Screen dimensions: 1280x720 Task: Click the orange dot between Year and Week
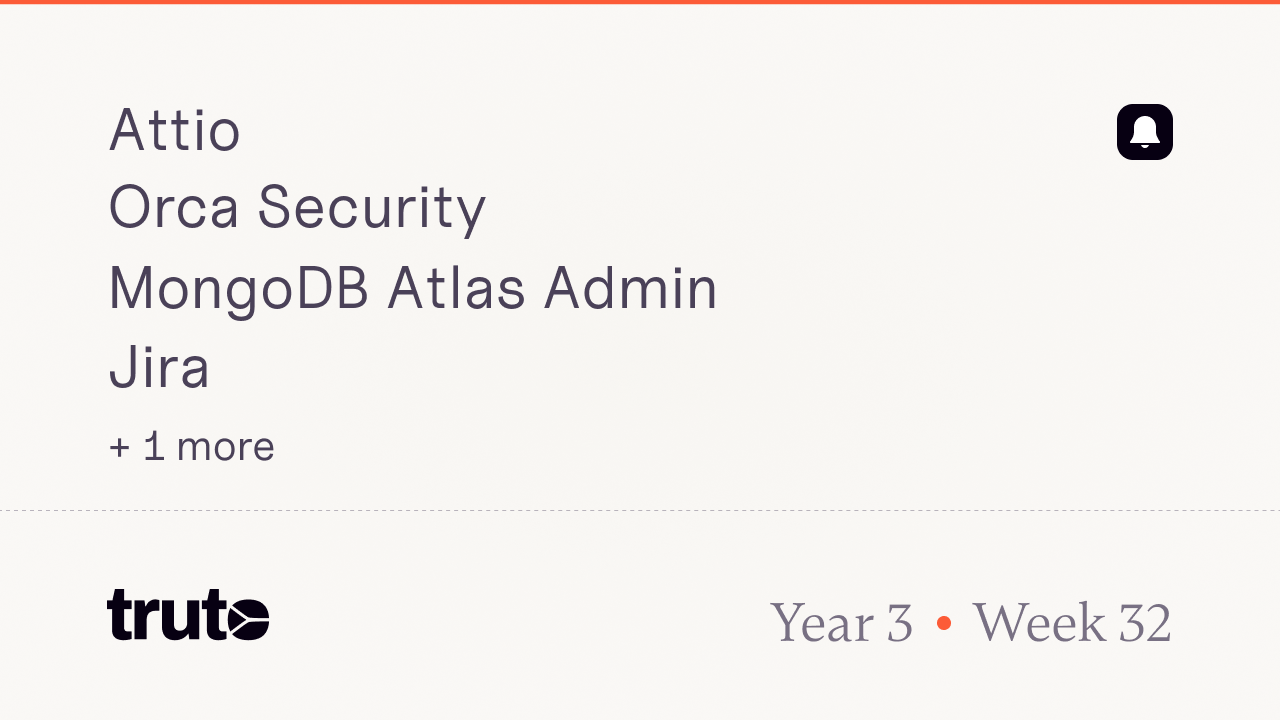[x=944, y=623]
